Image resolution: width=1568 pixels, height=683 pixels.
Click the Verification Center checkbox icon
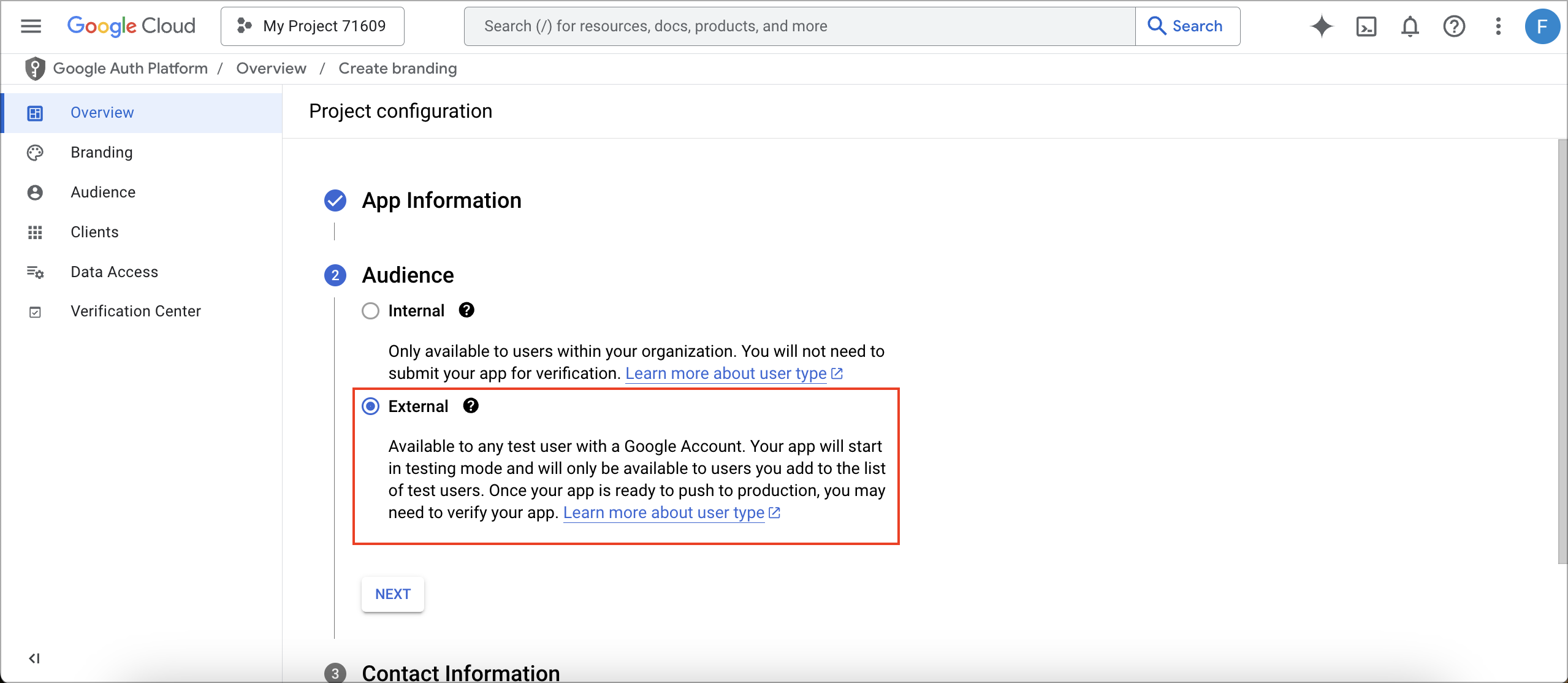tap(35, 312)
